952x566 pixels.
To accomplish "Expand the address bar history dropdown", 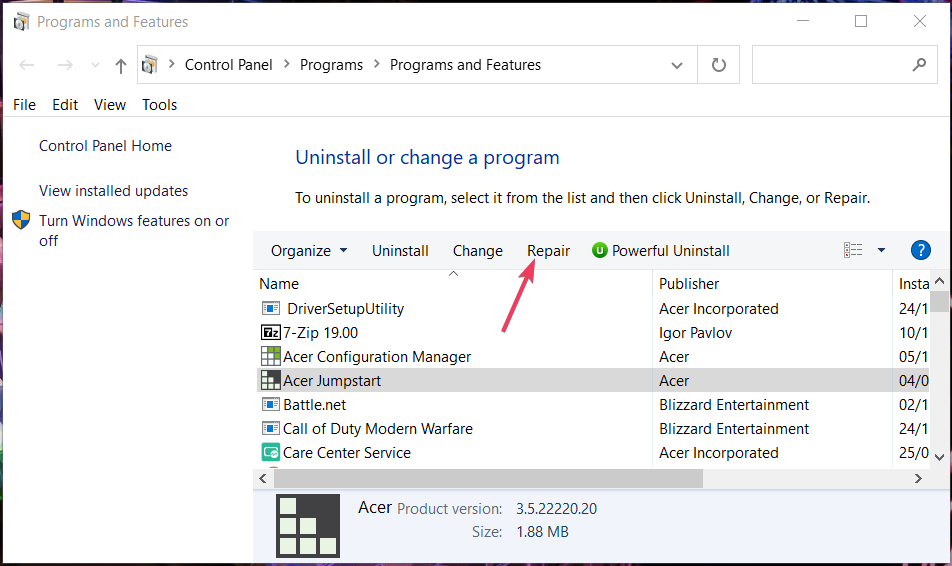I will 677,65.
